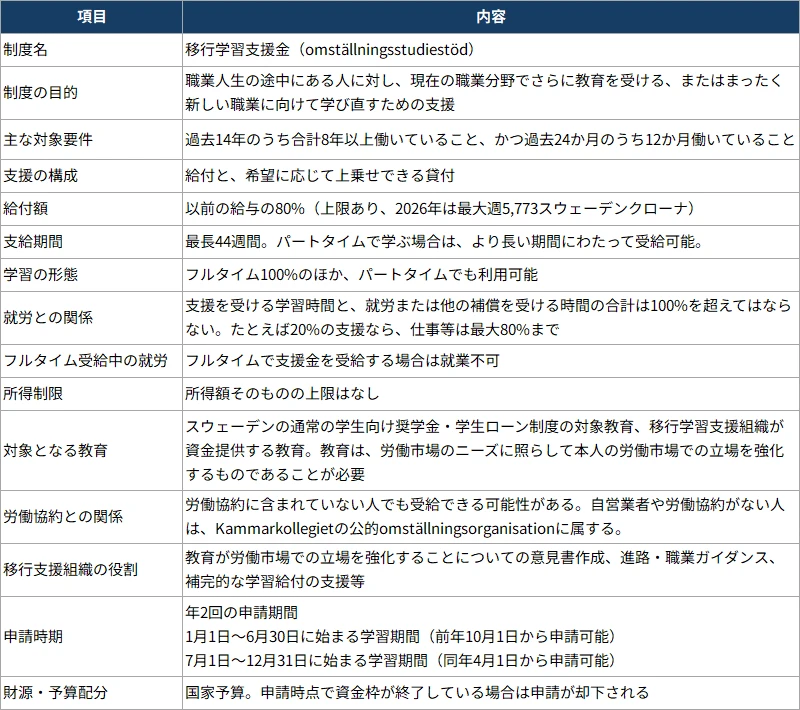This screenshot has width=800, height=710.
Task: Select the 支援の構成 row label
Action: click(x=91, y=176)
